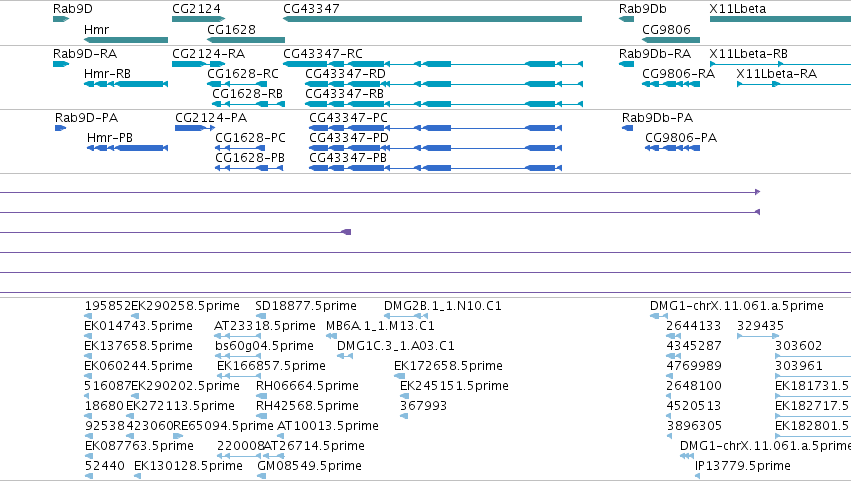Select EST MB6A.1_1.M13.C1

click(380, 326)
